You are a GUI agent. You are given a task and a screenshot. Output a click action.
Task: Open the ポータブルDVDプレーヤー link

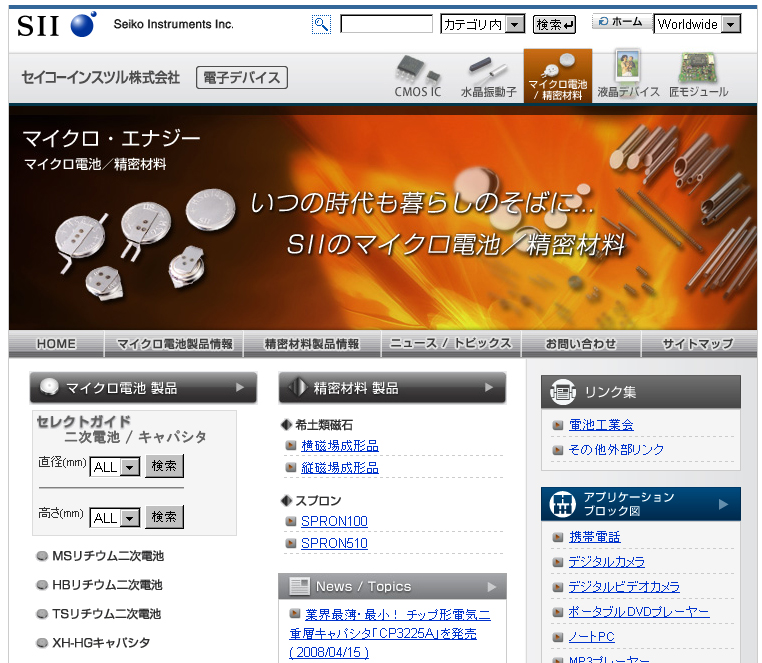pyautogui.click(x=639, y=611)
